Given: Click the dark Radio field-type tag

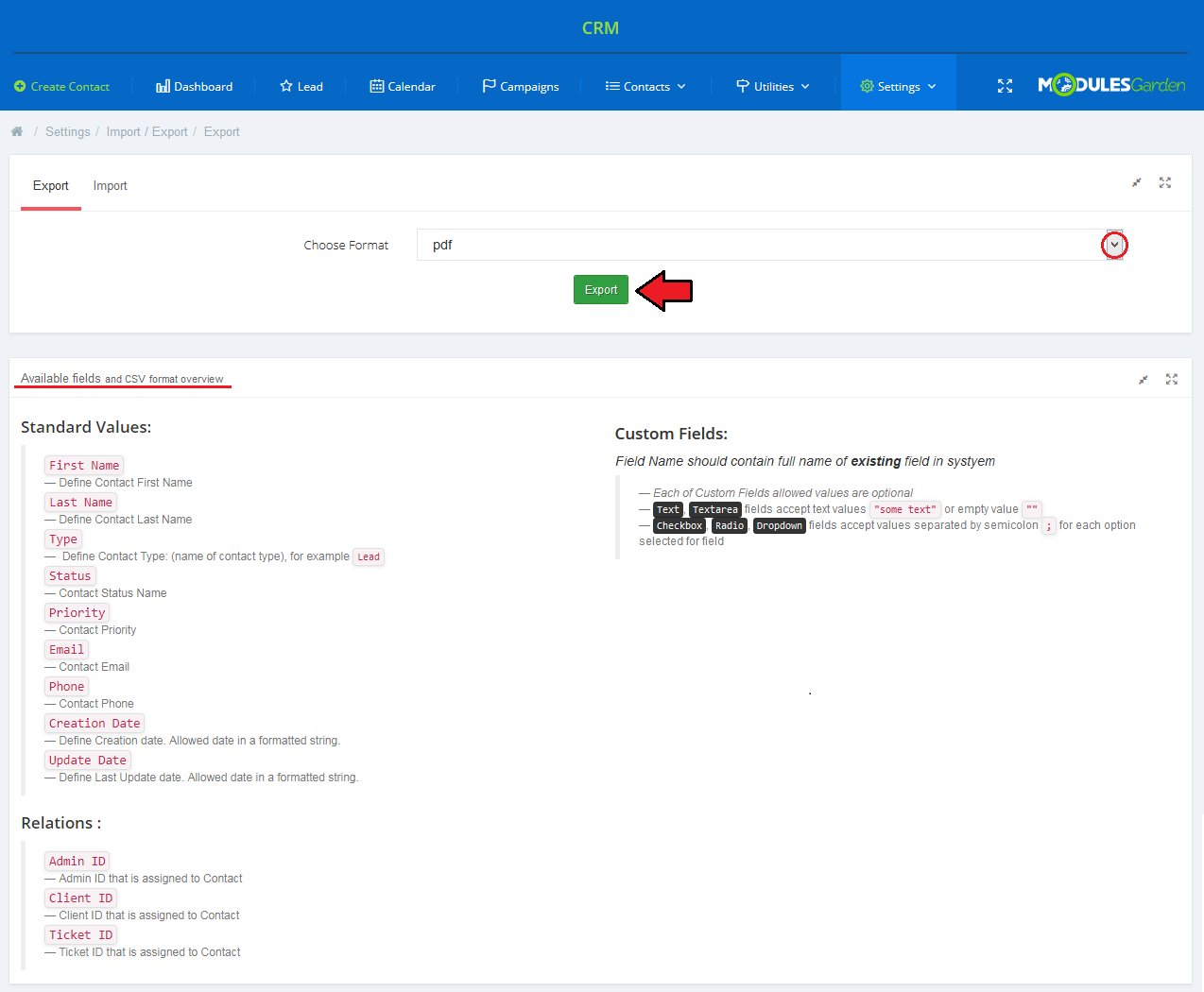Looking at the screenshot, I should (730, 526).
